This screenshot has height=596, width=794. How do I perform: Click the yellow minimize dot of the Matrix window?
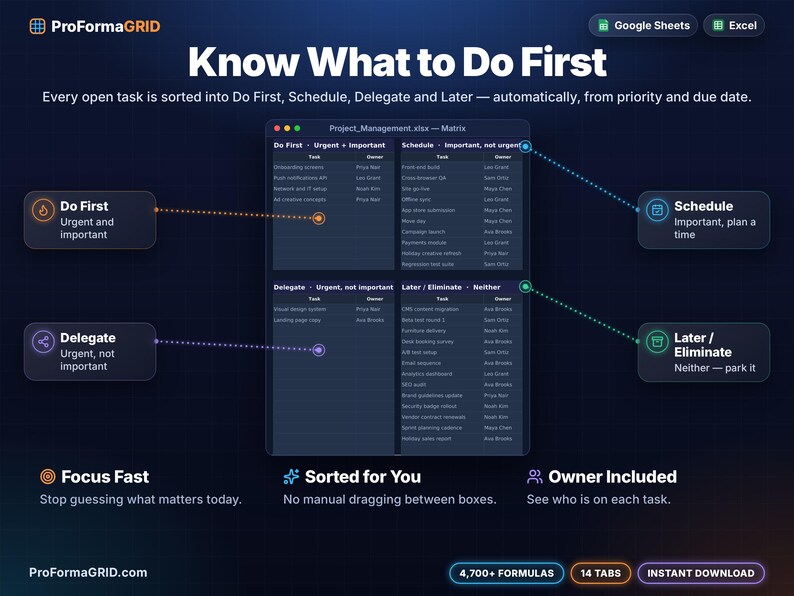coord(287,128)
